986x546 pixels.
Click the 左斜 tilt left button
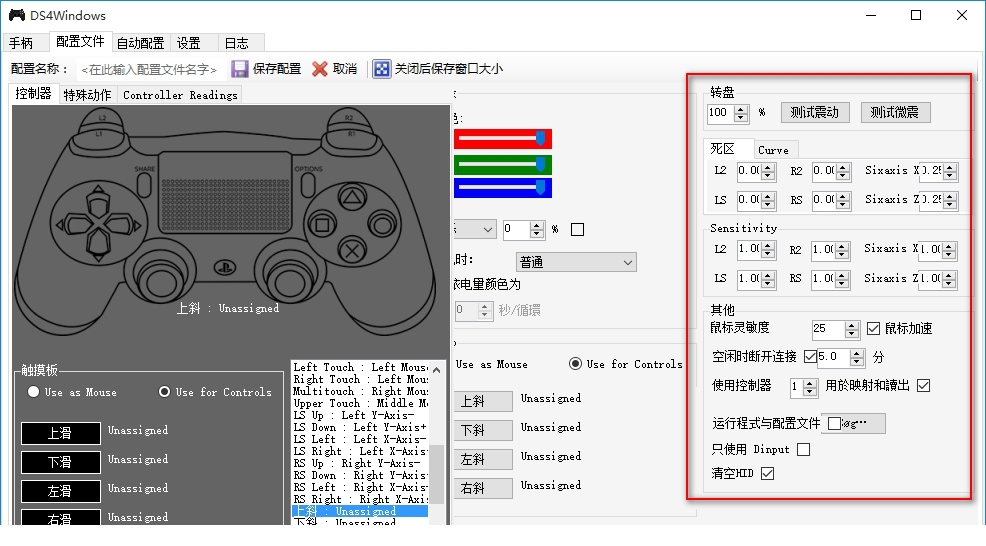pyautogui.click(x=483, y=459)
